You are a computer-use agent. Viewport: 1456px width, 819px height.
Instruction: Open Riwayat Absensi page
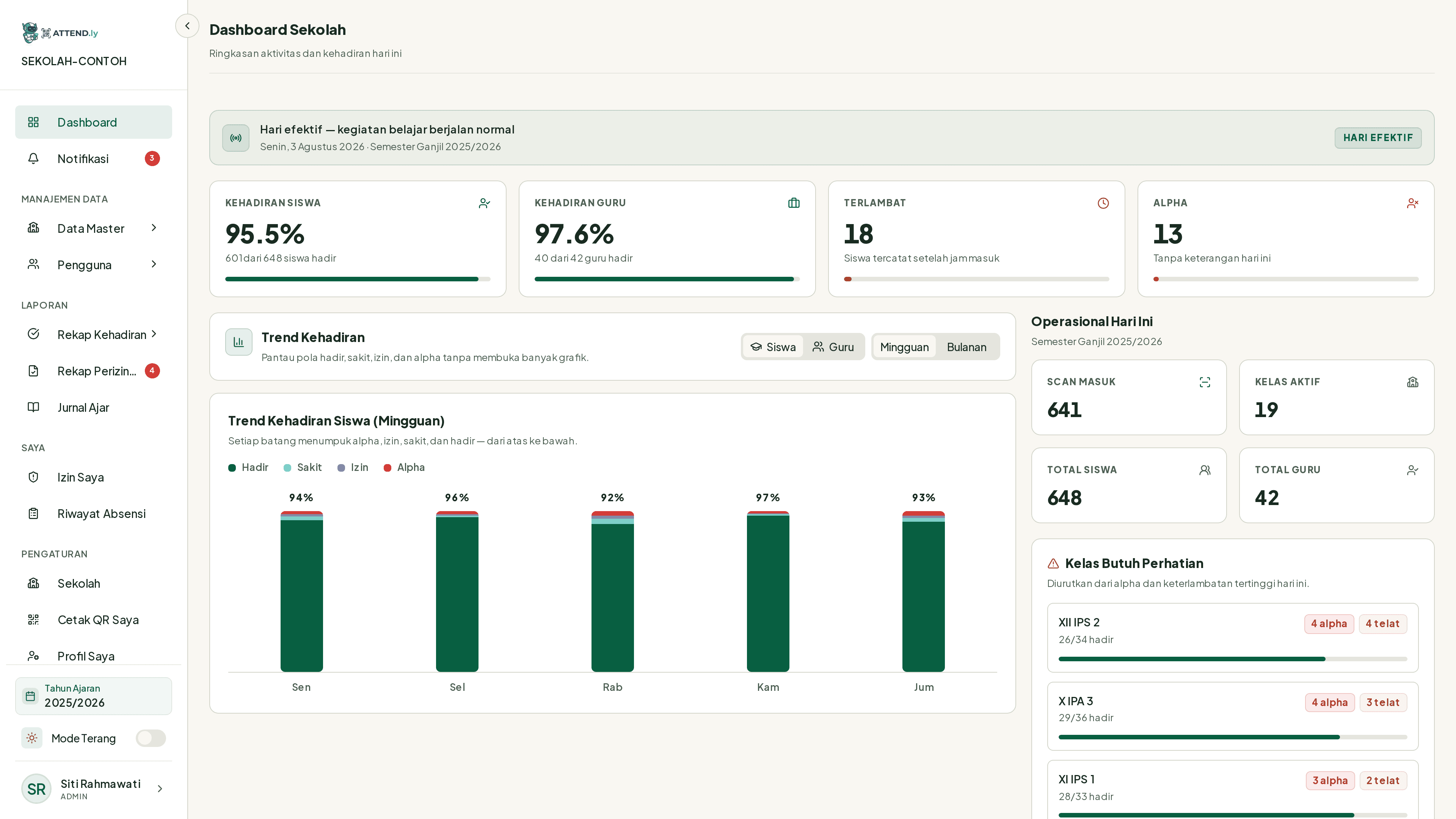pos(94,514)
